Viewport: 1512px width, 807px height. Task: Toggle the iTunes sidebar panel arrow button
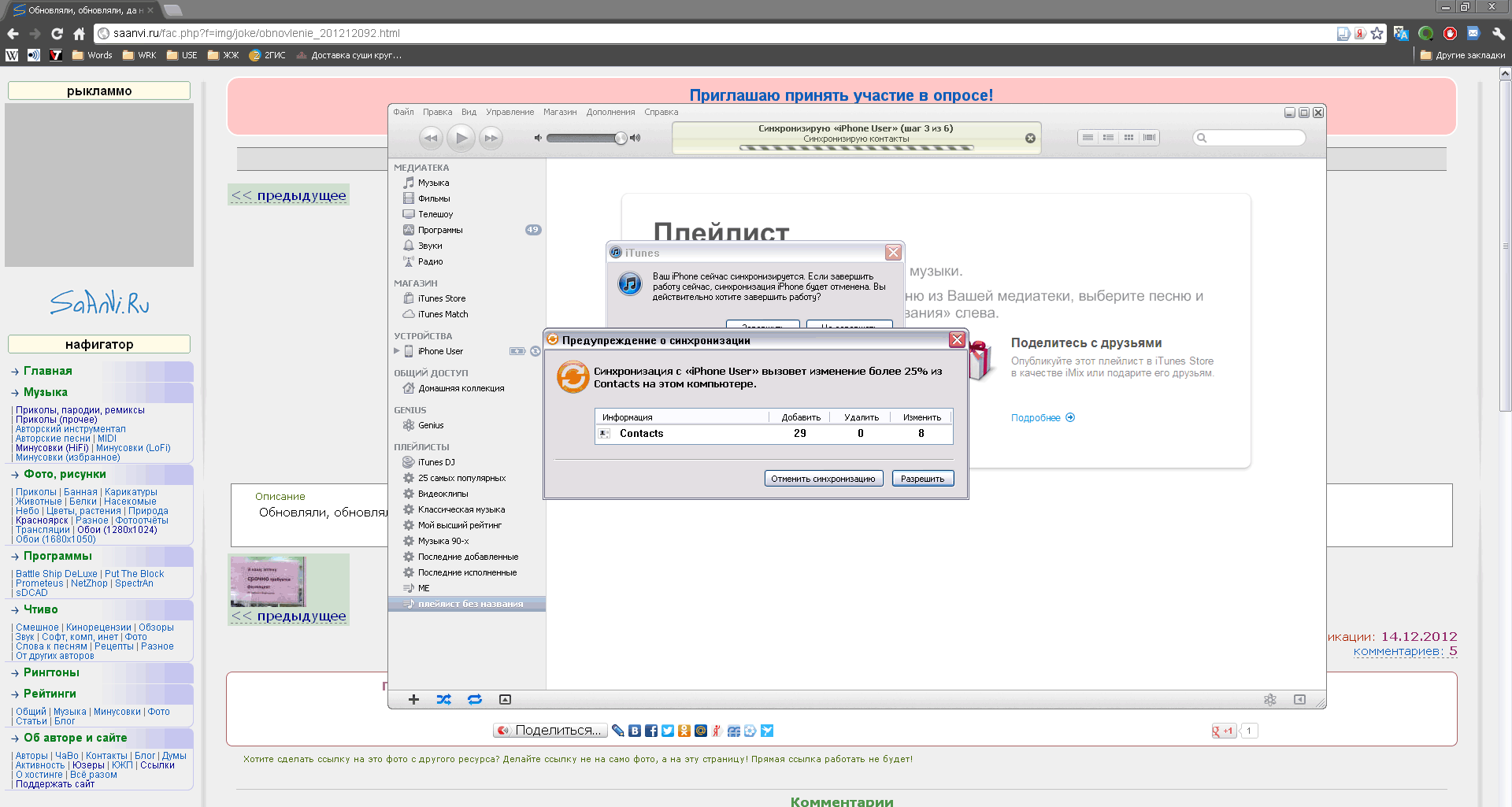click(1299, 699)
